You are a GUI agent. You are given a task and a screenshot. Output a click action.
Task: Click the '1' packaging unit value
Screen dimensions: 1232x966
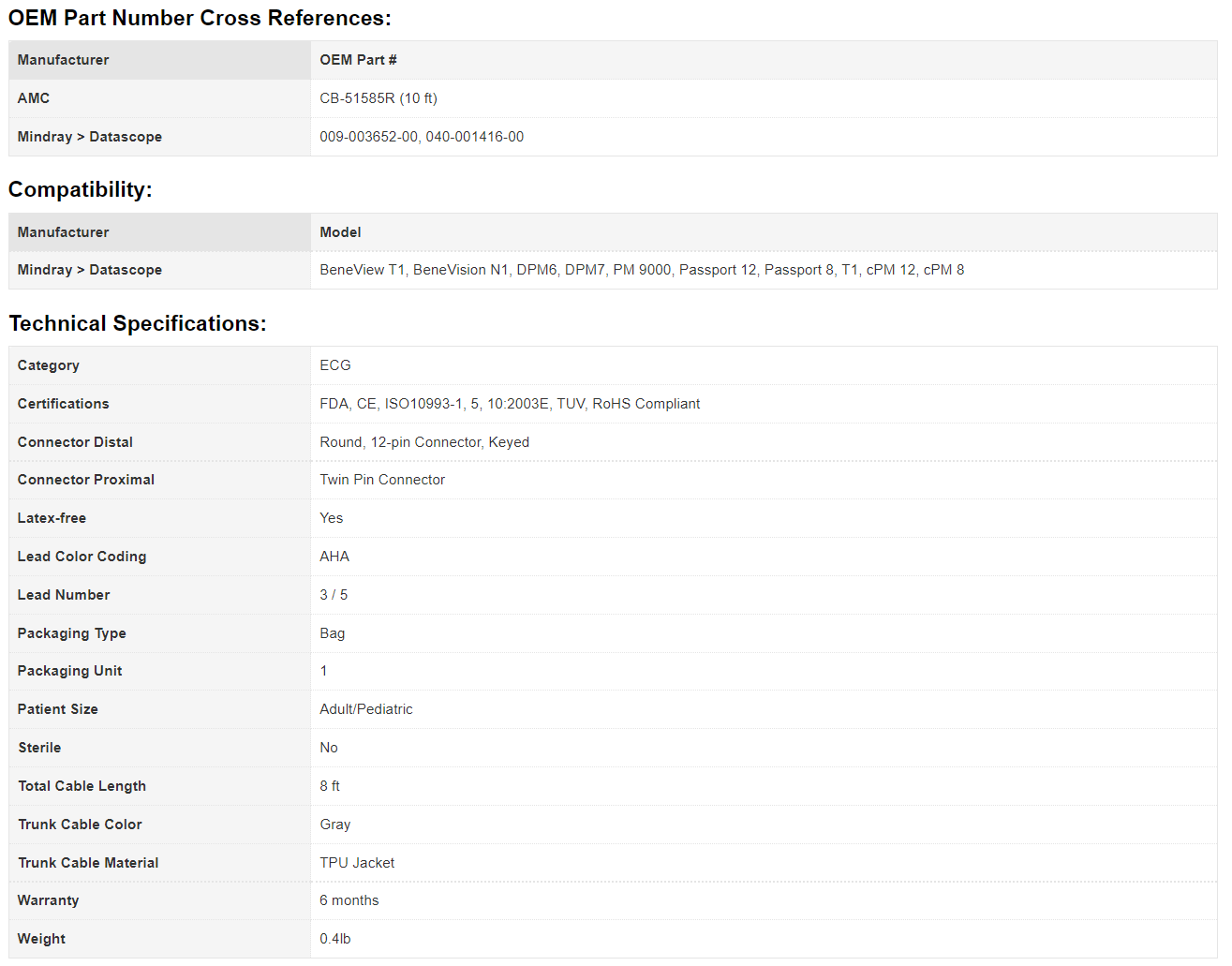pos(324,671)
